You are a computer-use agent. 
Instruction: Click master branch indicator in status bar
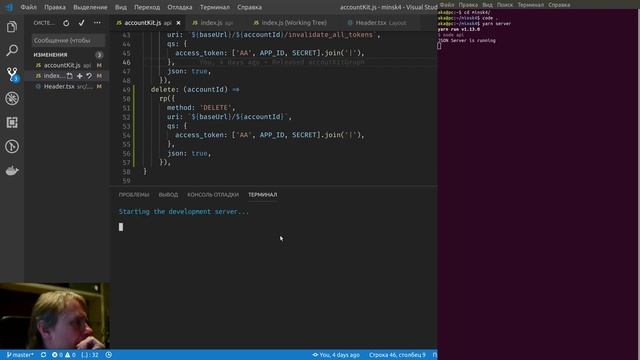click(x=20, y=355)
